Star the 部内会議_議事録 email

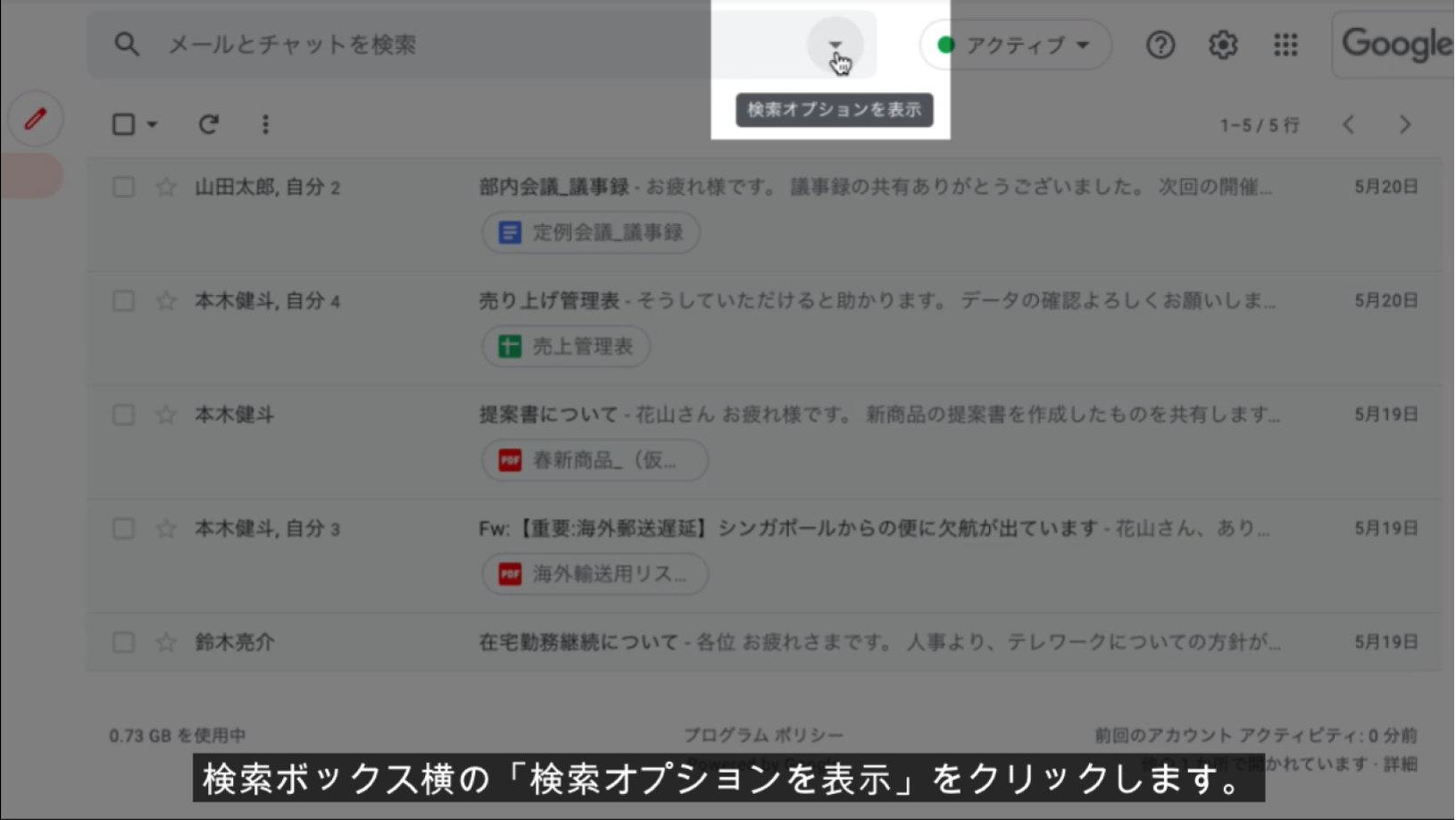pyautogui.click(x=166, y=187)
